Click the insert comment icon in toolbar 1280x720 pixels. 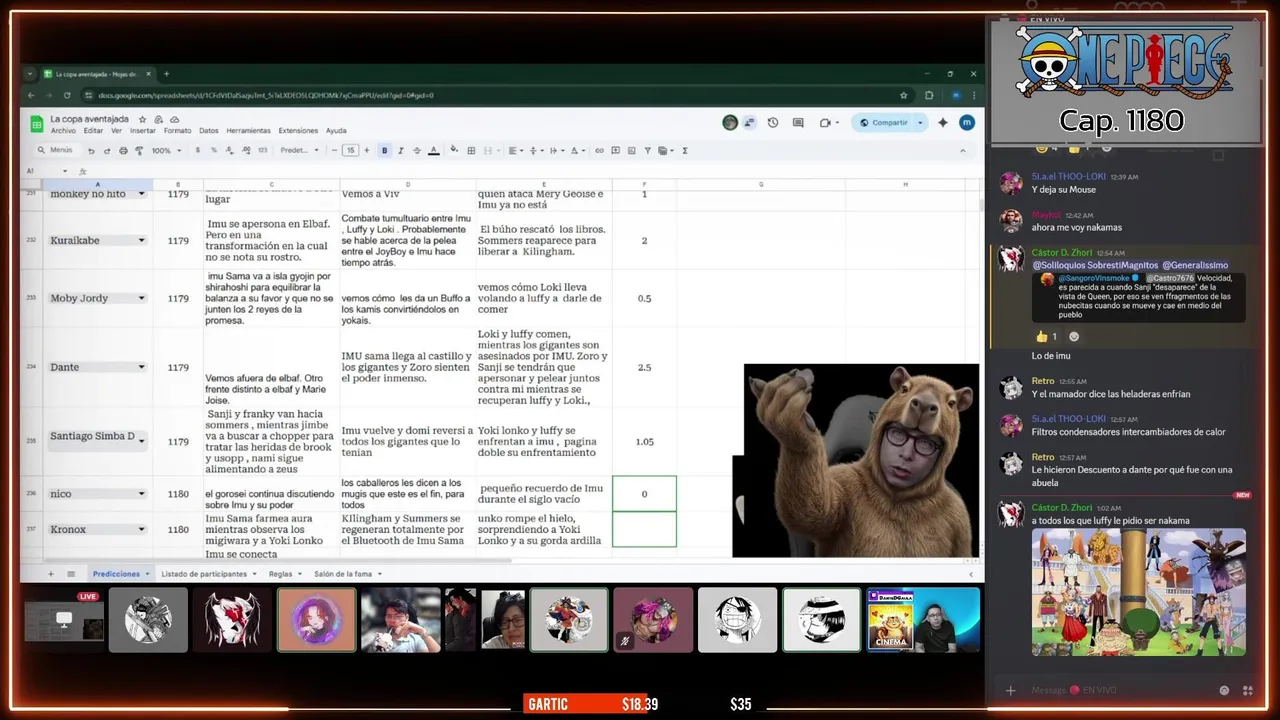pyautogui.click(x=615, y=151)
